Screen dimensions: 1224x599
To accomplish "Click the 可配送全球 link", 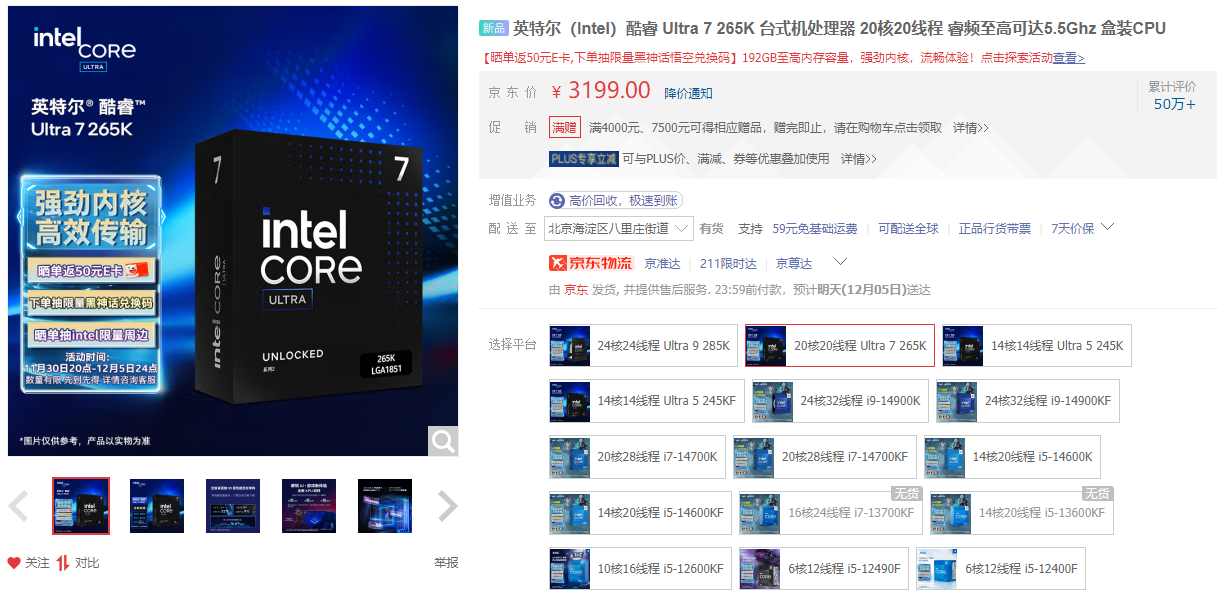I will tap(908, 229).
